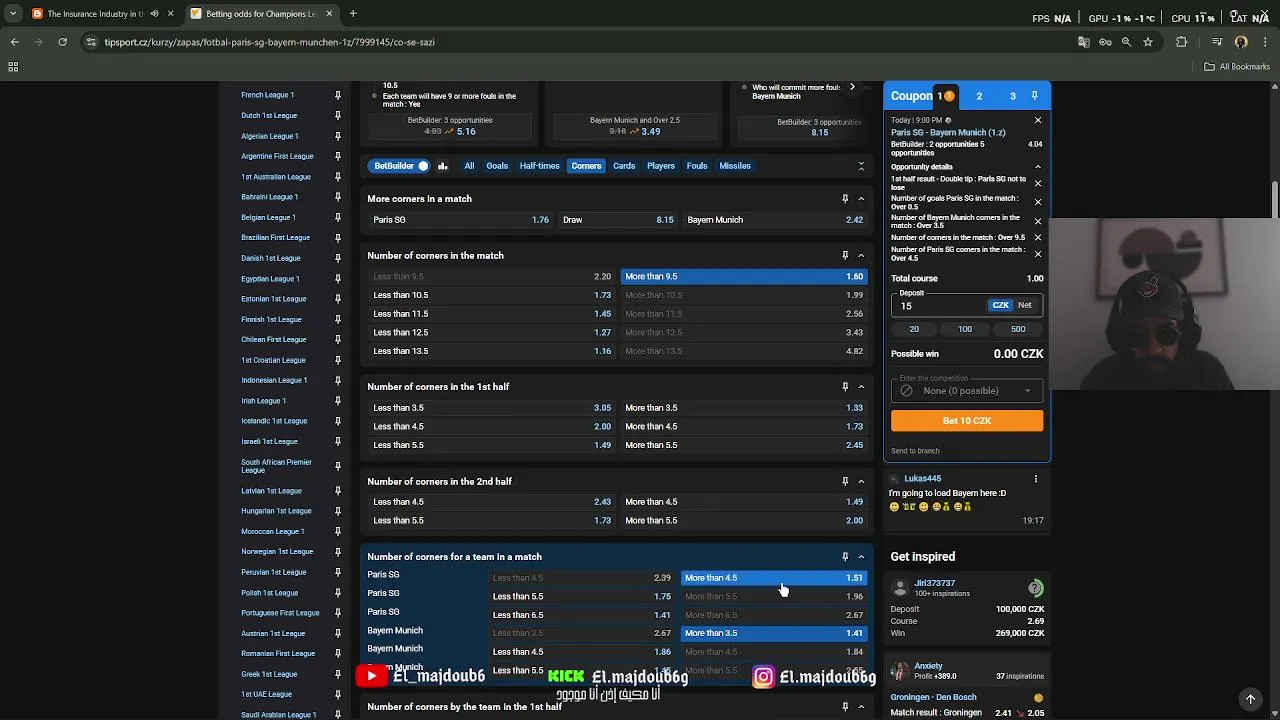Go back in browser history
This screenshot has width=1280, height=720.
tap(15, 42)
